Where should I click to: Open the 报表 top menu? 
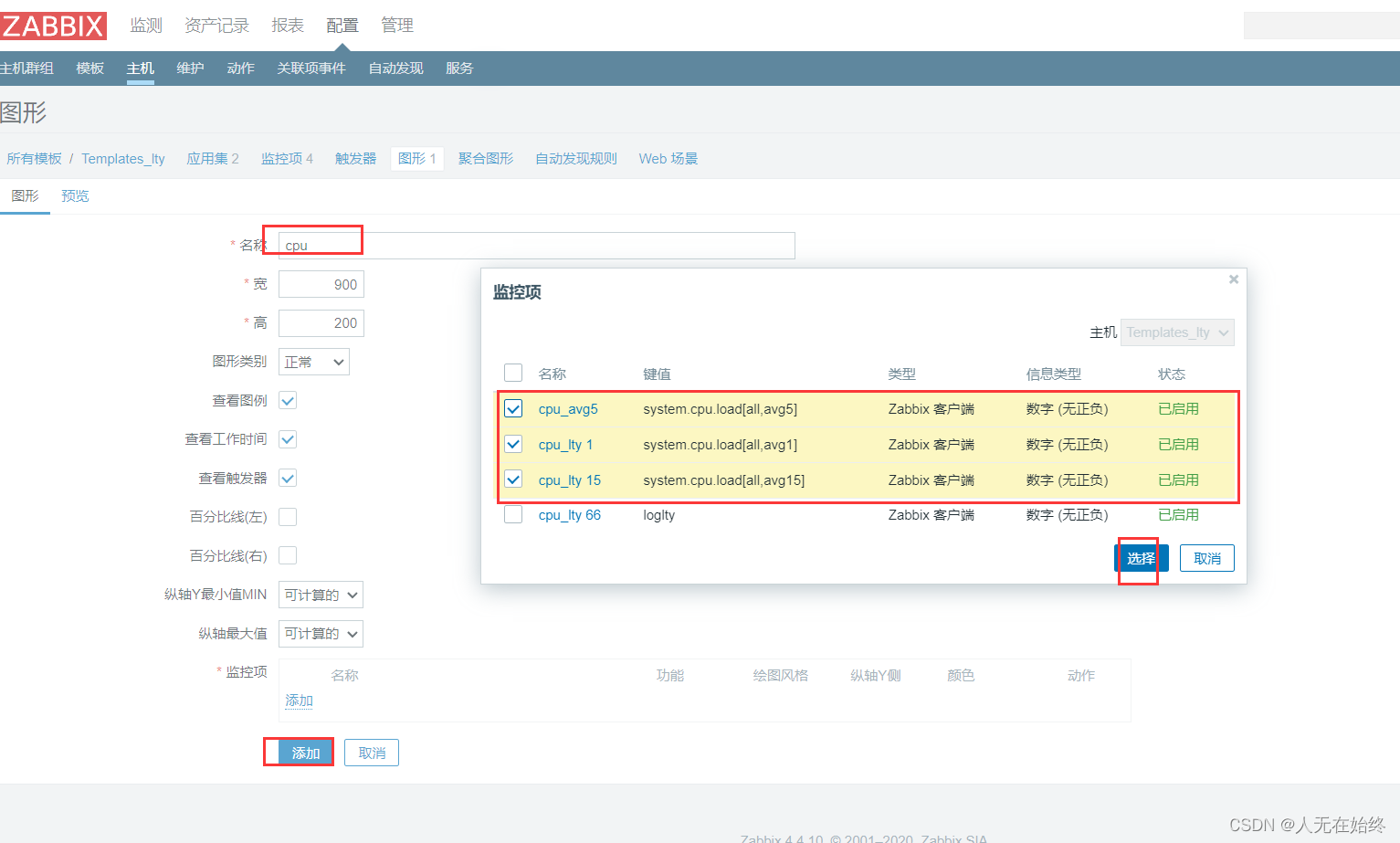[288, 26]
